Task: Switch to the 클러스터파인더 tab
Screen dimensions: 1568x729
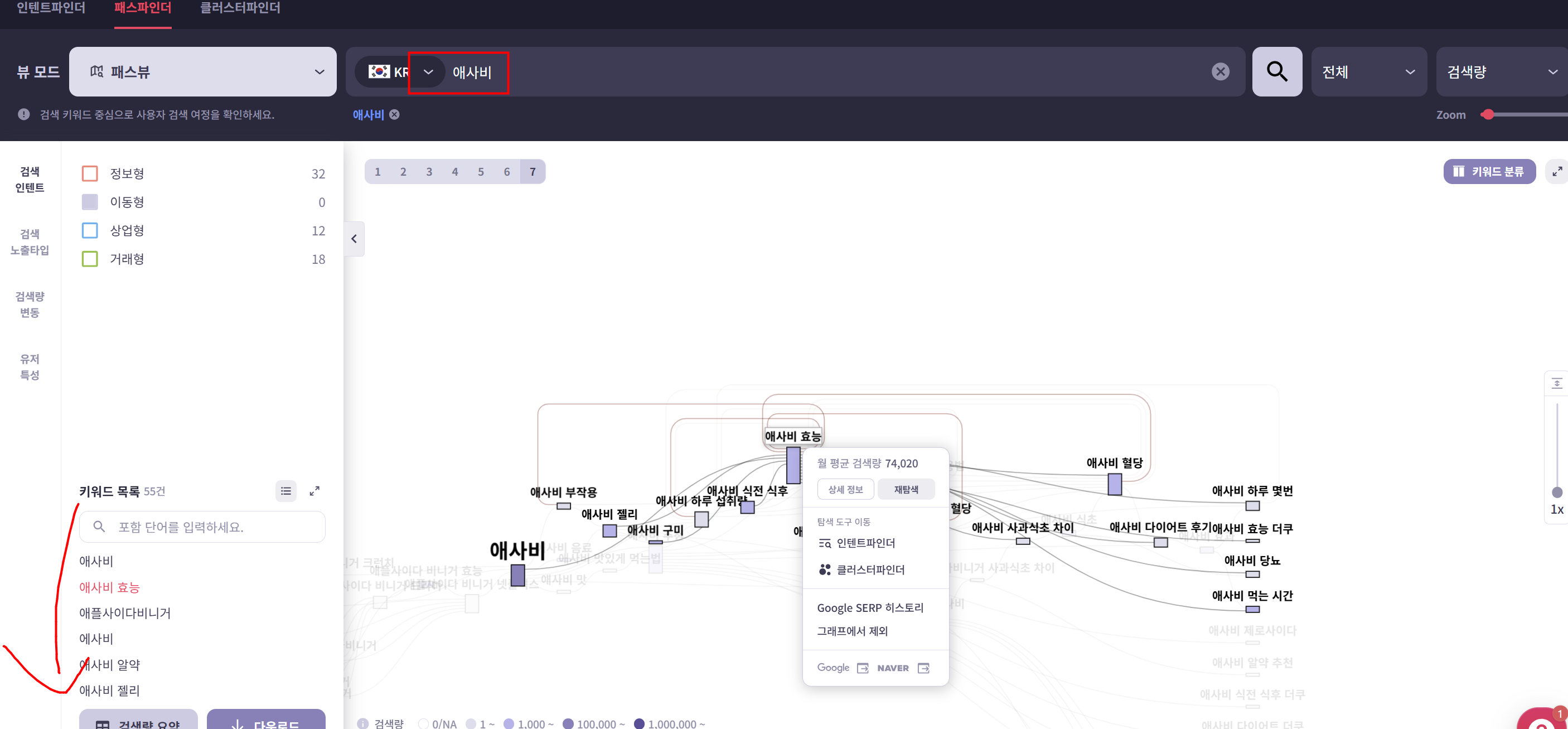Action: pos(240,8)
